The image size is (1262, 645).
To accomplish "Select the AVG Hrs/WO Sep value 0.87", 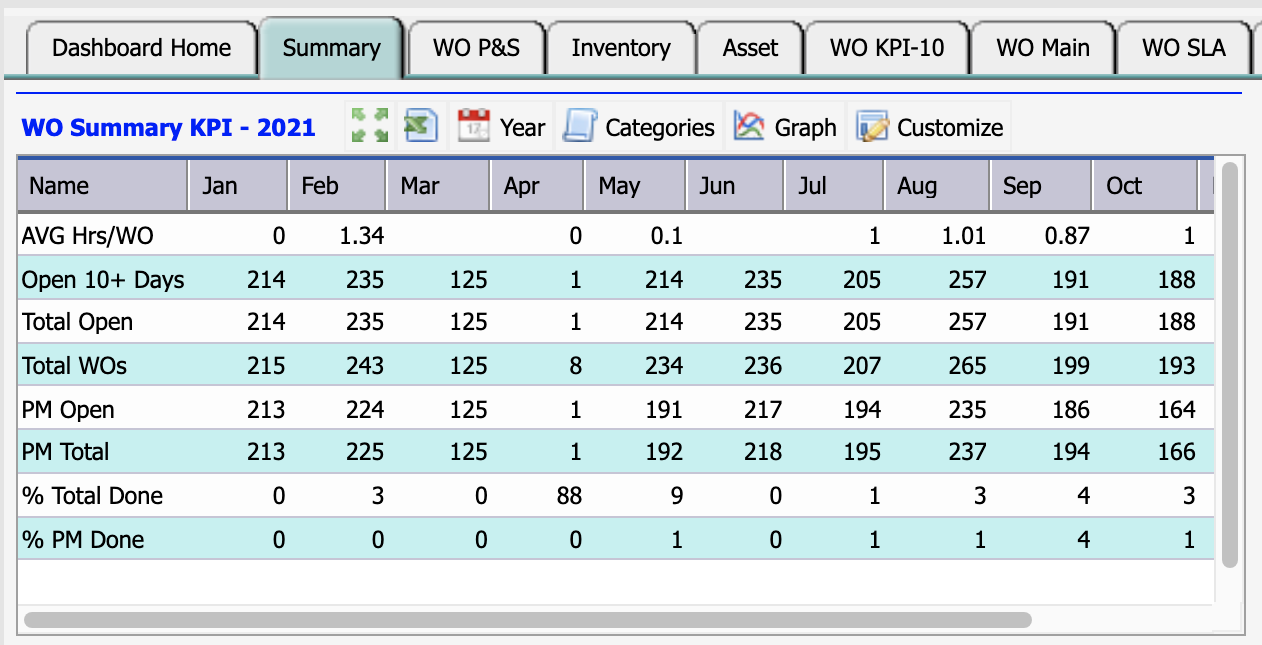I will coord(1067,236).
